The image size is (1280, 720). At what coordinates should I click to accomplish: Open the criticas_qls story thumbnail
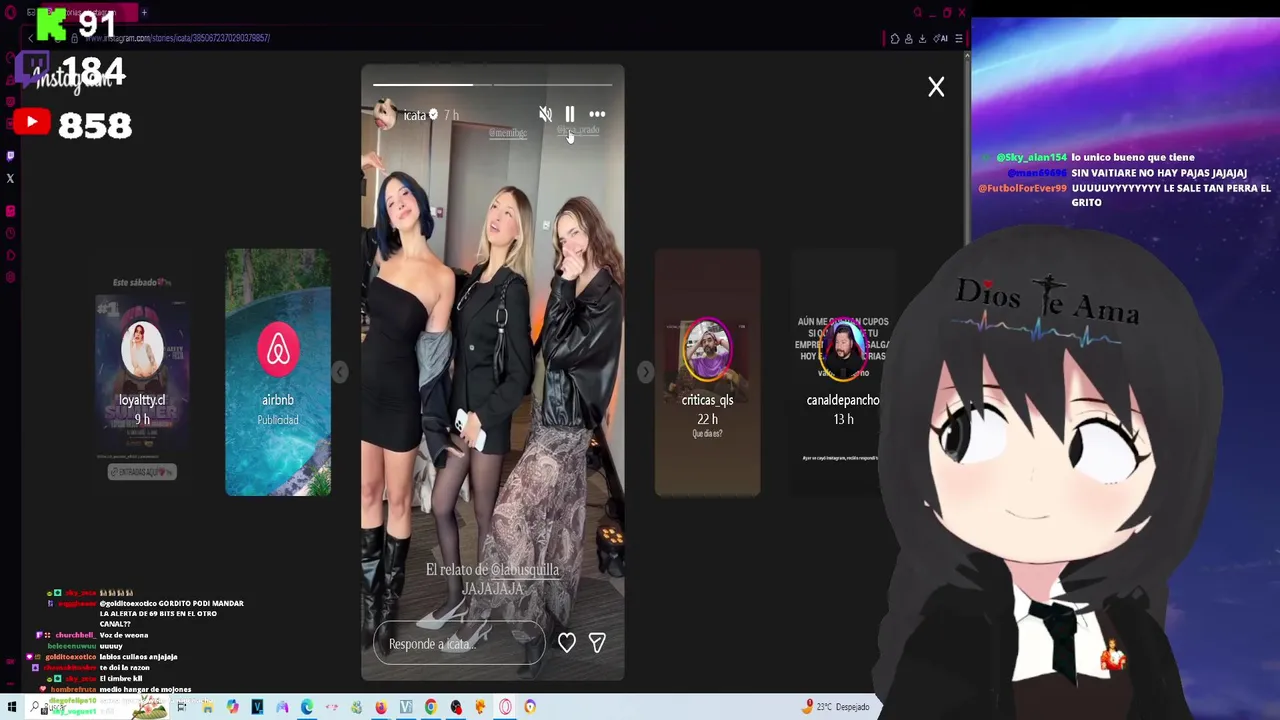tap(707, 372)
